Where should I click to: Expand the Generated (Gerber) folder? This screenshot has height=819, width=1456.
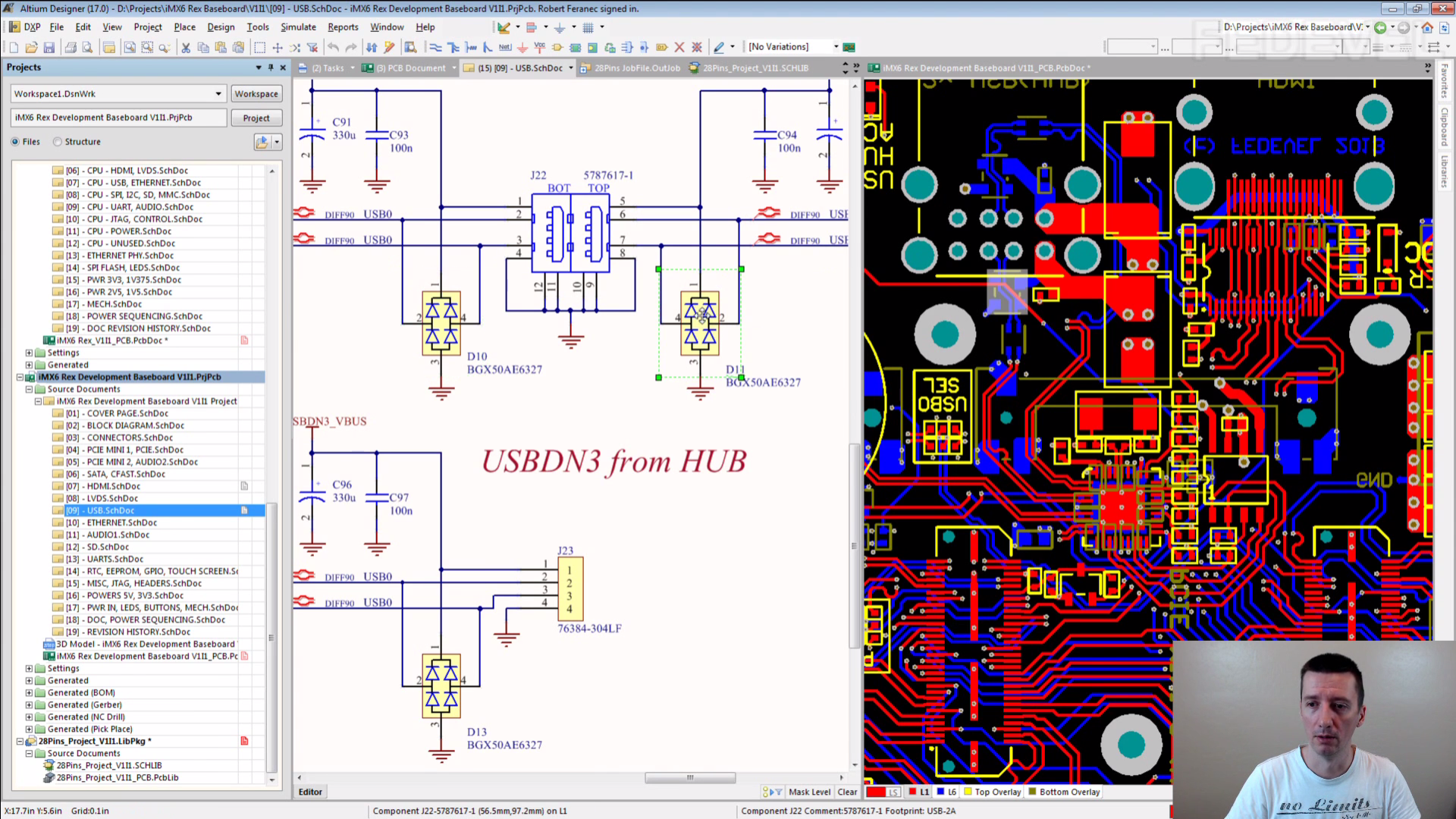(30, 704)
